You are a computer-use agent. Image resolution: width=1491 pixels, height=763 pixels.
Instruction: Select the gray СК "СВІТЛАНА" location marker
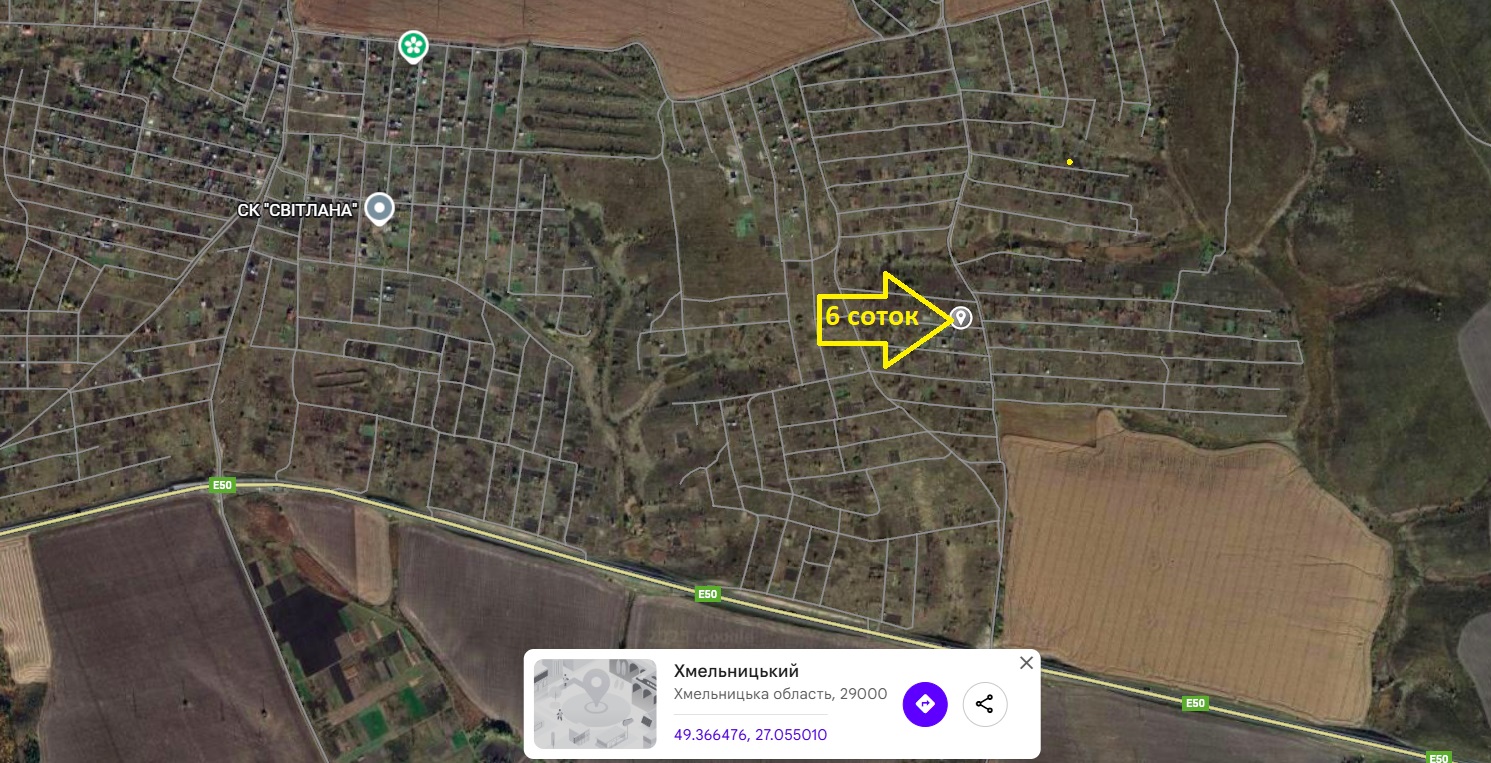click(x=379, y=209)
